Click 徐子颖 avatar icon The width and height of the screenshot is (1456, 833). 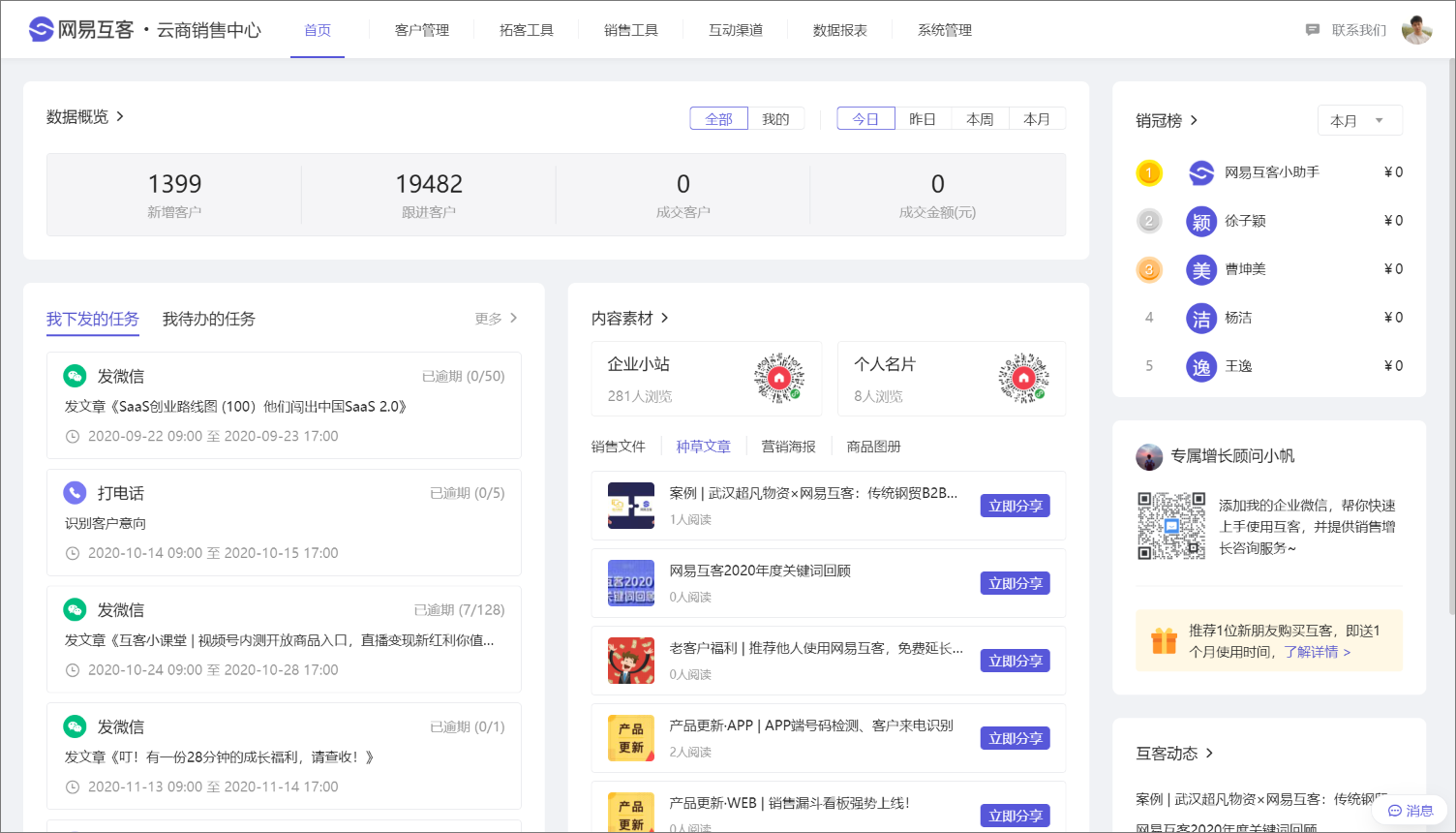click(x=1201, y=221)
